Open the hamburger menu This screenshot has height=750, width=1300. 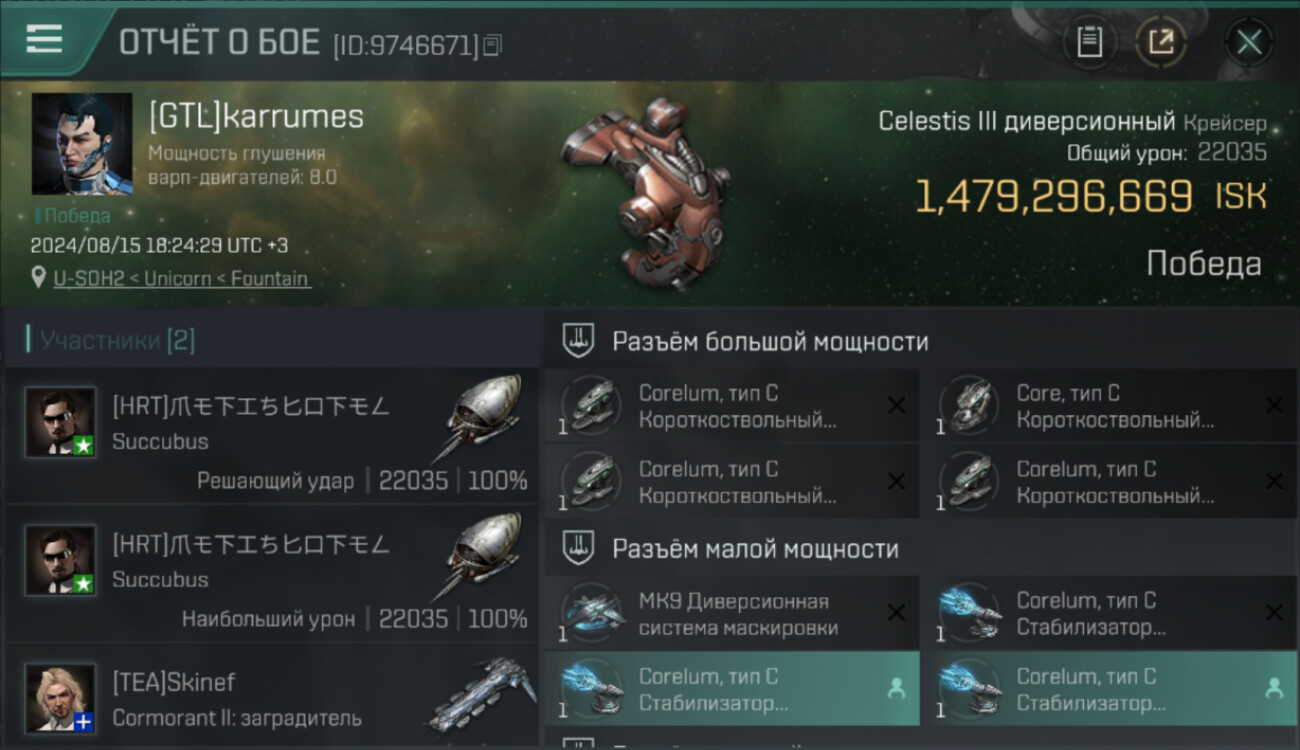pyautogui.click(x=44, y=39)
